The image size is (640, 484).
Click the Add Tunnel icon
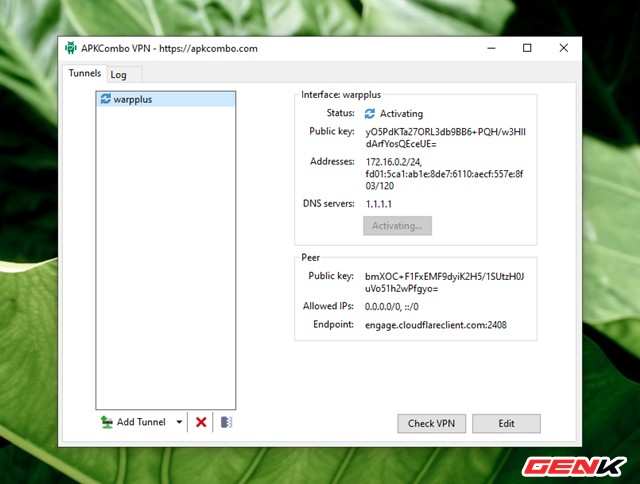pos(107,422)
